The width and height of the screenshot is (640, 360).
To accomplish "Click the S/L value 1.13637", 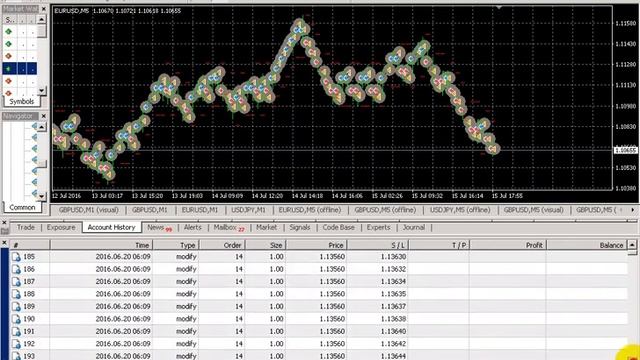I will click(x=393, y=307).
